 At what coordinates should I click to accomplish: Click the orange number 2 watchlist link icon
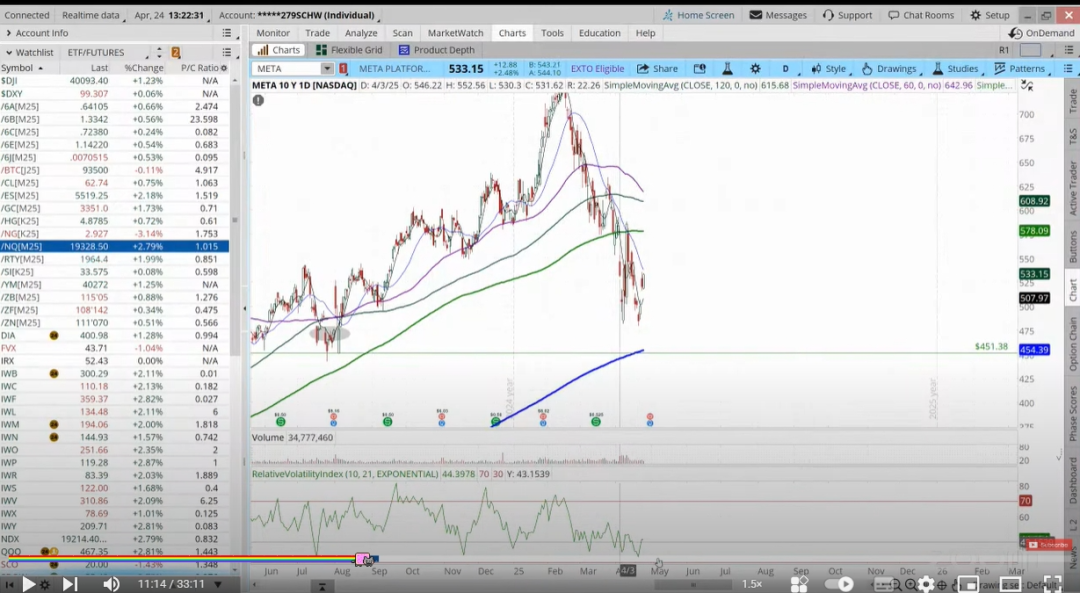point(176,52)
